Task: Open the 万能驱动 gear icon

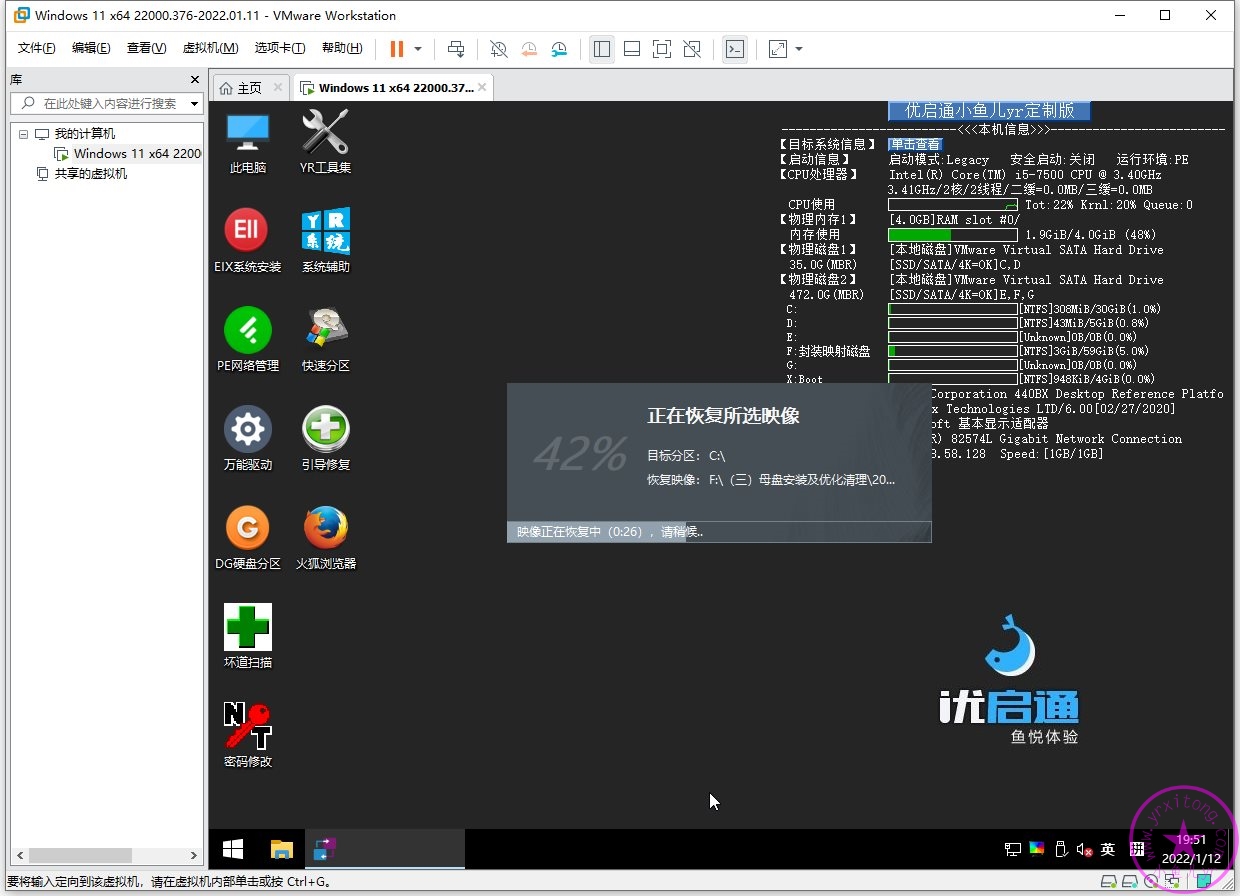Action: 247,438
